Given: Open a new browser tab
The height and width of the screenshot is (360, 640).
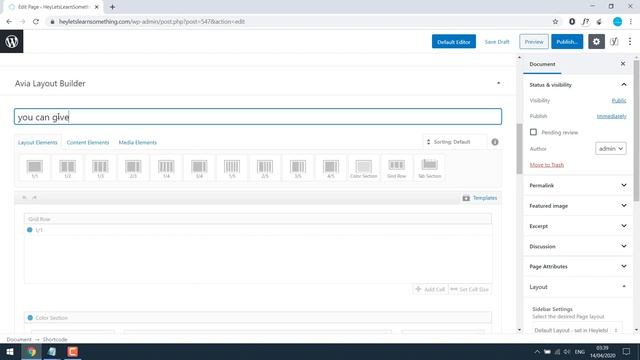Looking at the screenshot, I should point(112,7).
